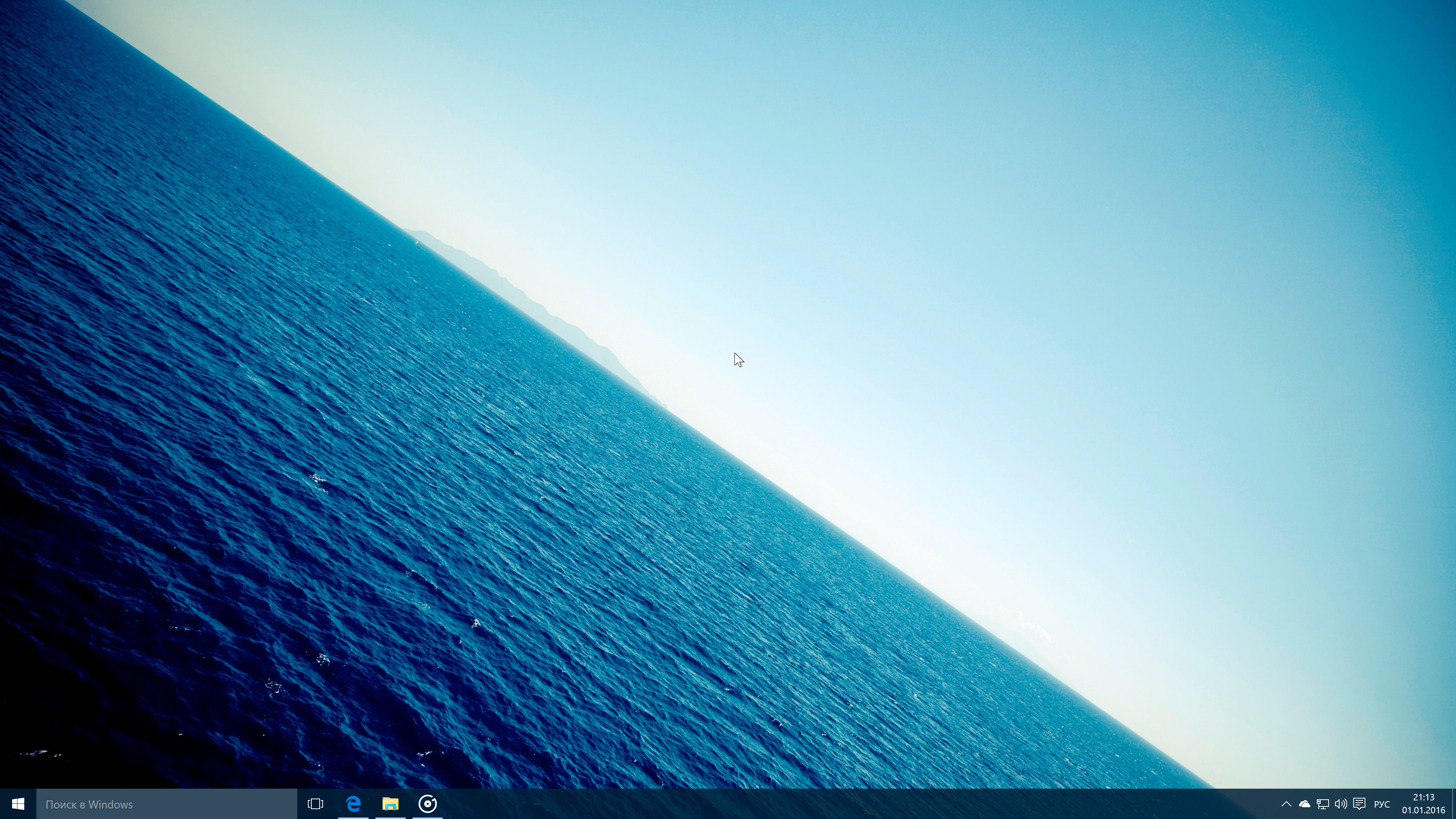Launch Microsoft Edge from the taskbar
The image size is (1456, 819).
coord(353,804)
